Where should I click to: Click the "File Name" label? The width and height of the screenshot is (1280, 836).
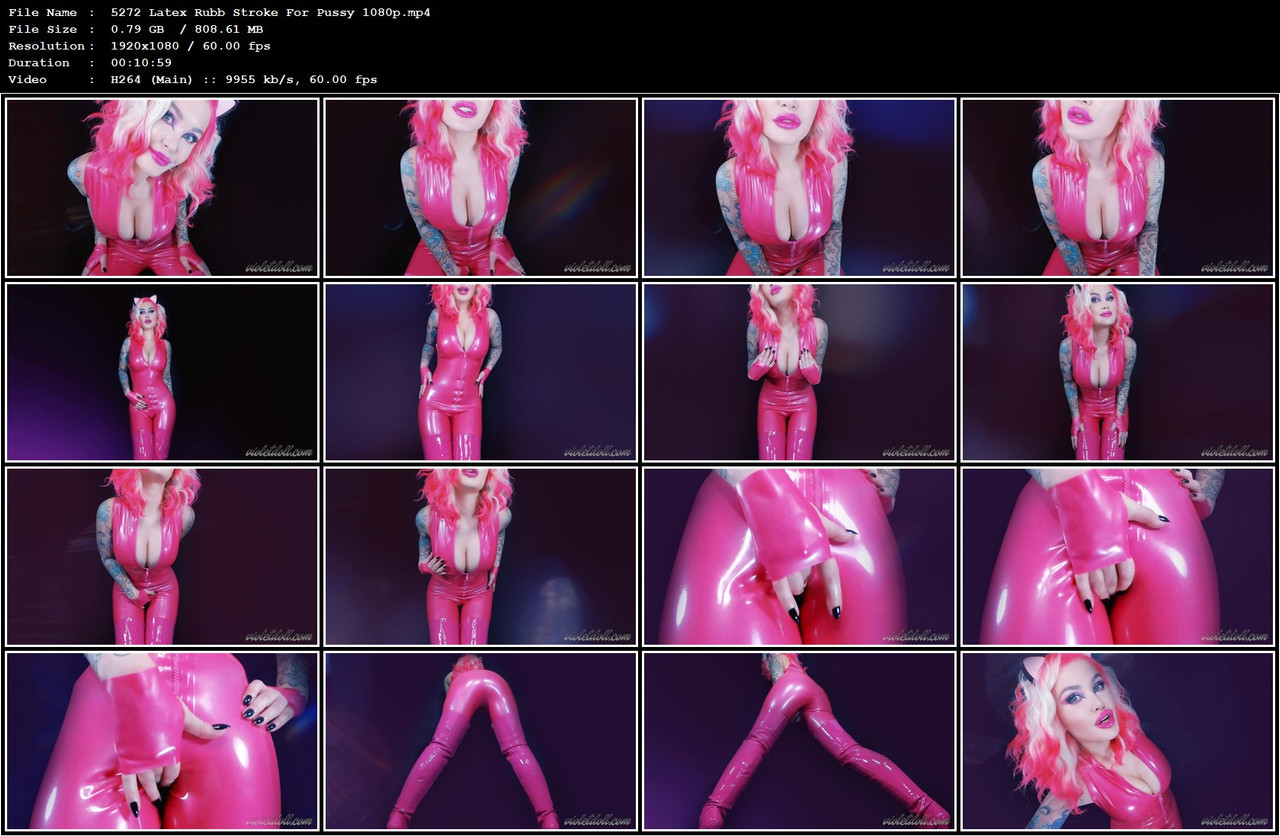[x=43, y=13]
